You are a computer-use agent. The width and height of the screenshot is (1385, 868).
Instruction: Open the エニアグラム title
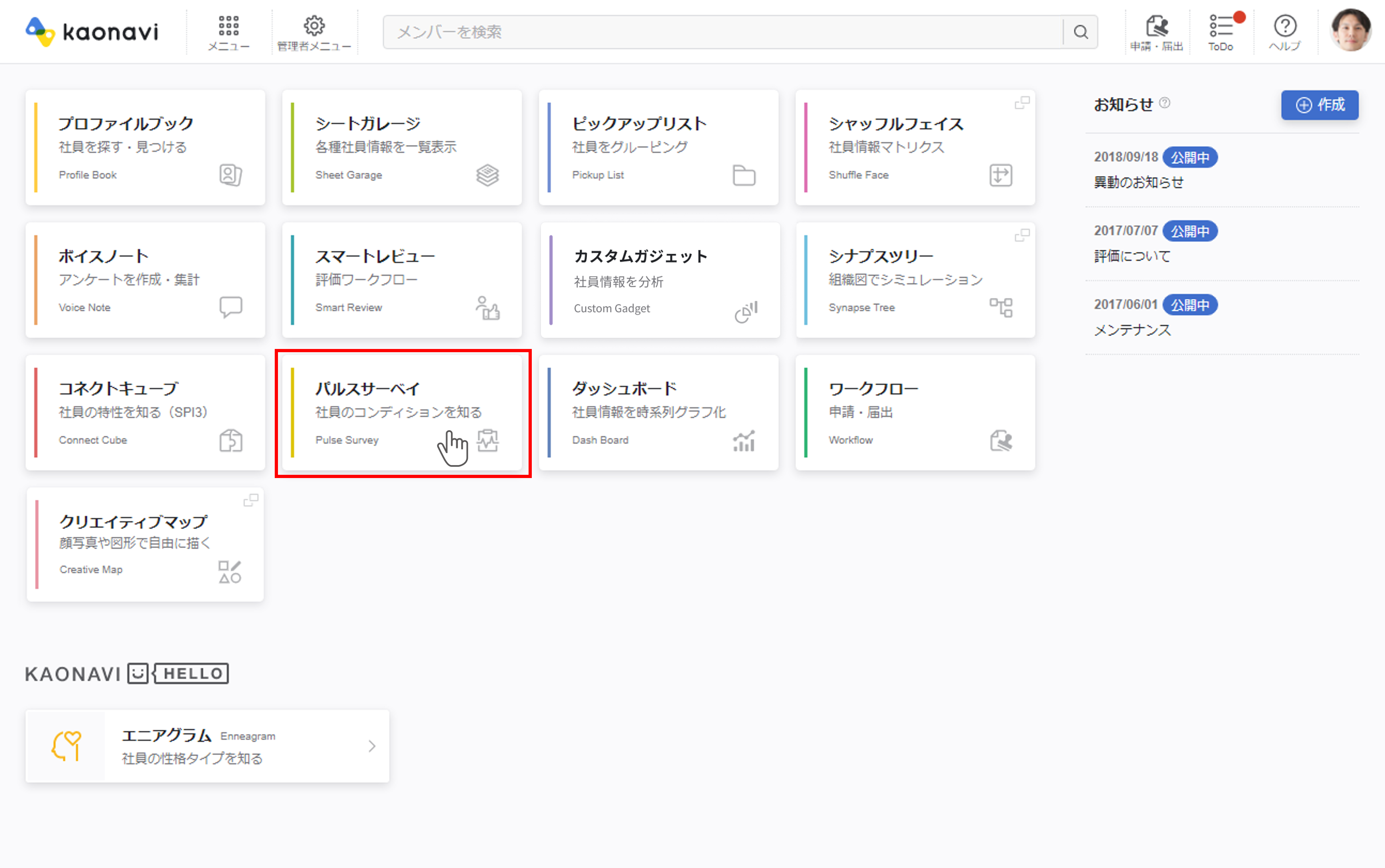(x=167, y=735)
